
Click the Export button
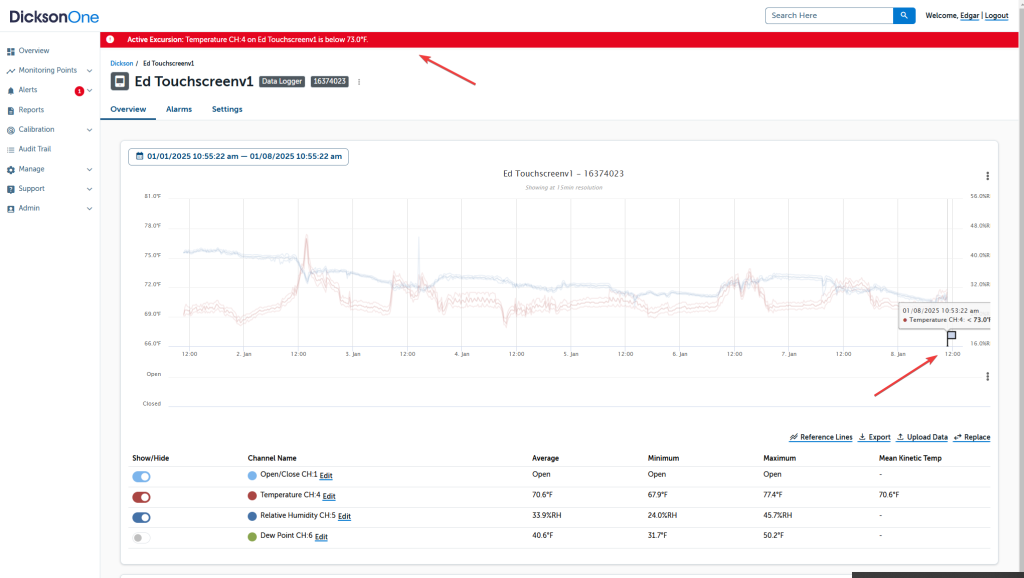[x=874, y=437]
